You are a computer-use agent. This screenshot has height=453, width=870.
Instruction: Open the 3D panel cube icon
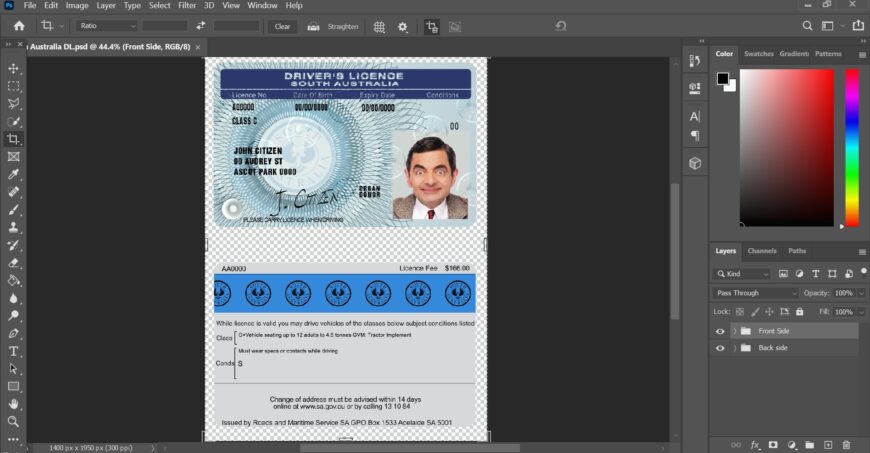click(x=695, y=163)
